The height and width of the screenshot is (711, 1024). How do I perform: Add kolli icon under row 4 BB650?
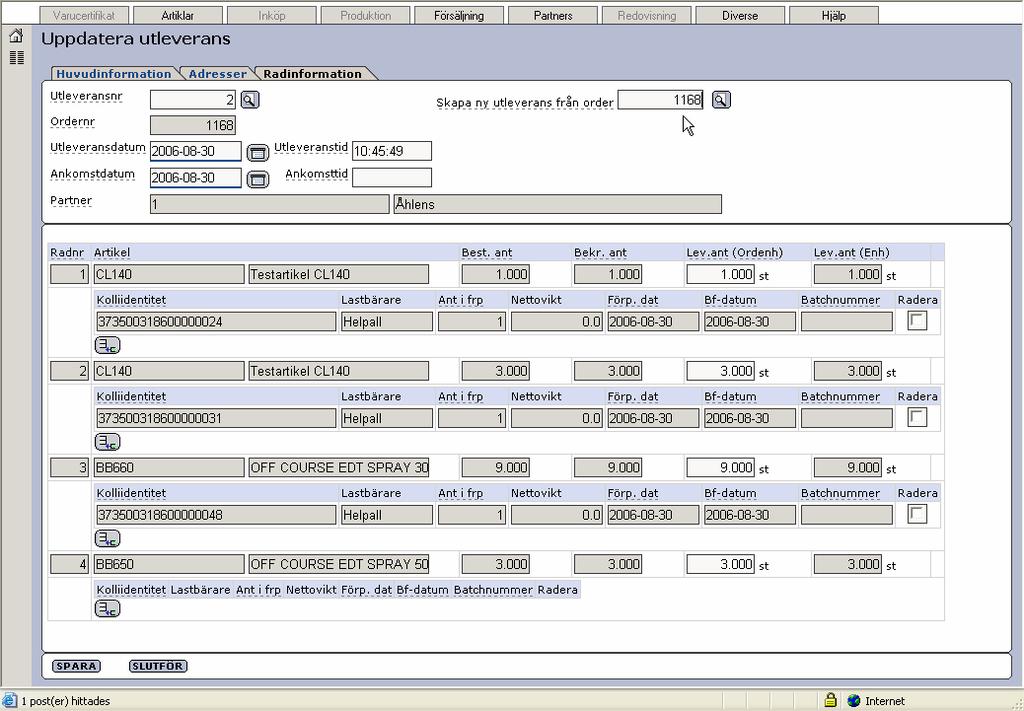coord(108,609)
